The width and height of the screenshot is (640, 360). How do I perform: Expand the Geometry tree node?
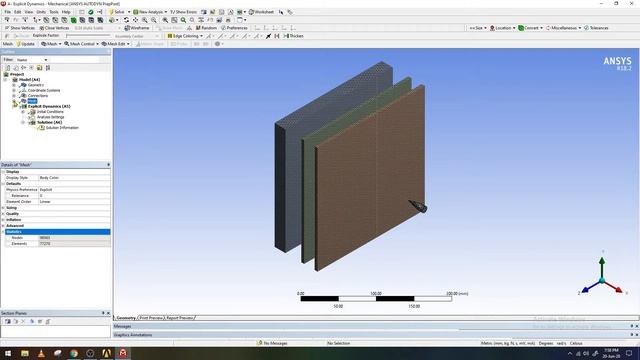(14, 85)
